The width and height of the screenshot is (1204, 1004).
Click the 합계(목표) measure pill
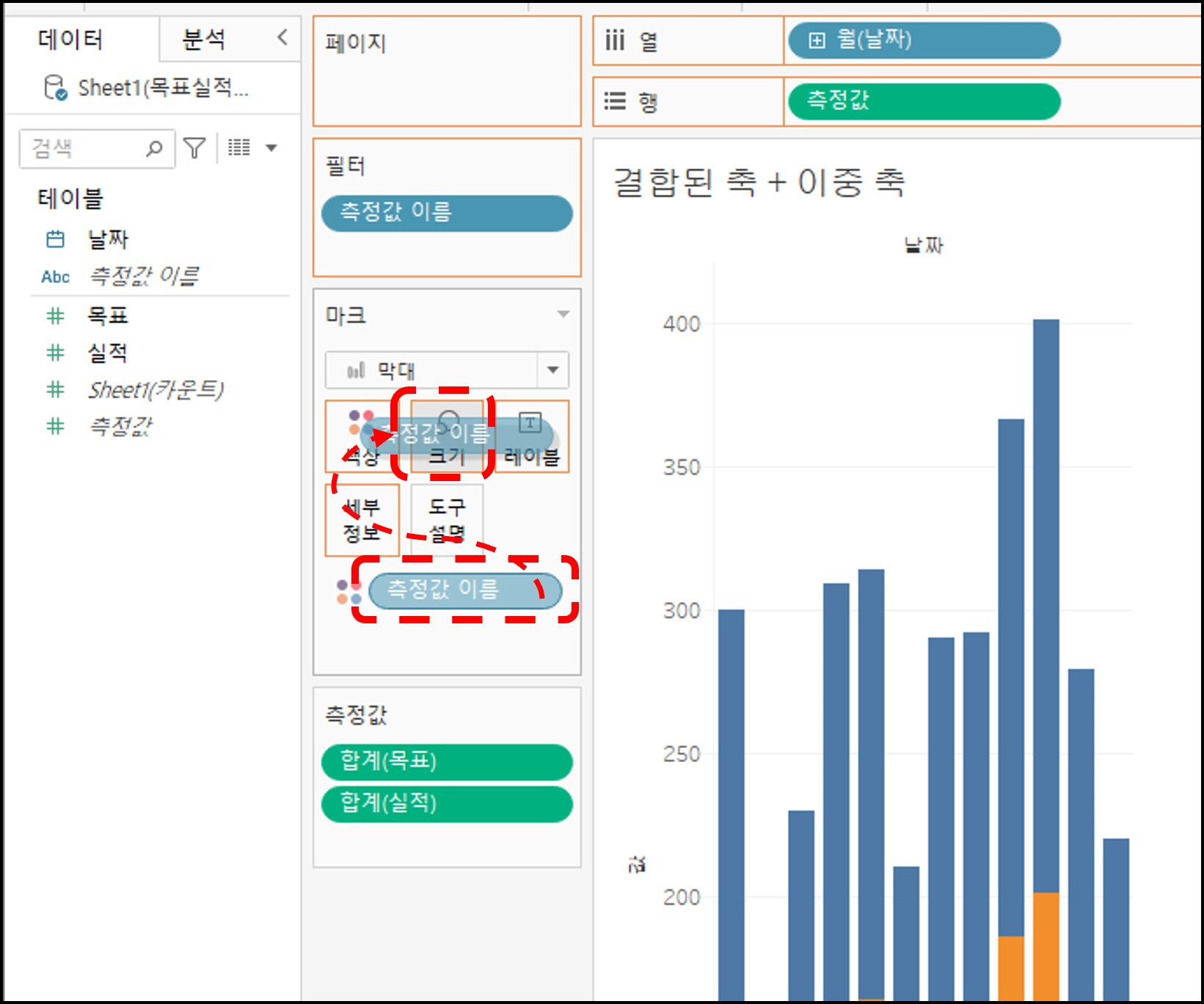click(447, 763)
